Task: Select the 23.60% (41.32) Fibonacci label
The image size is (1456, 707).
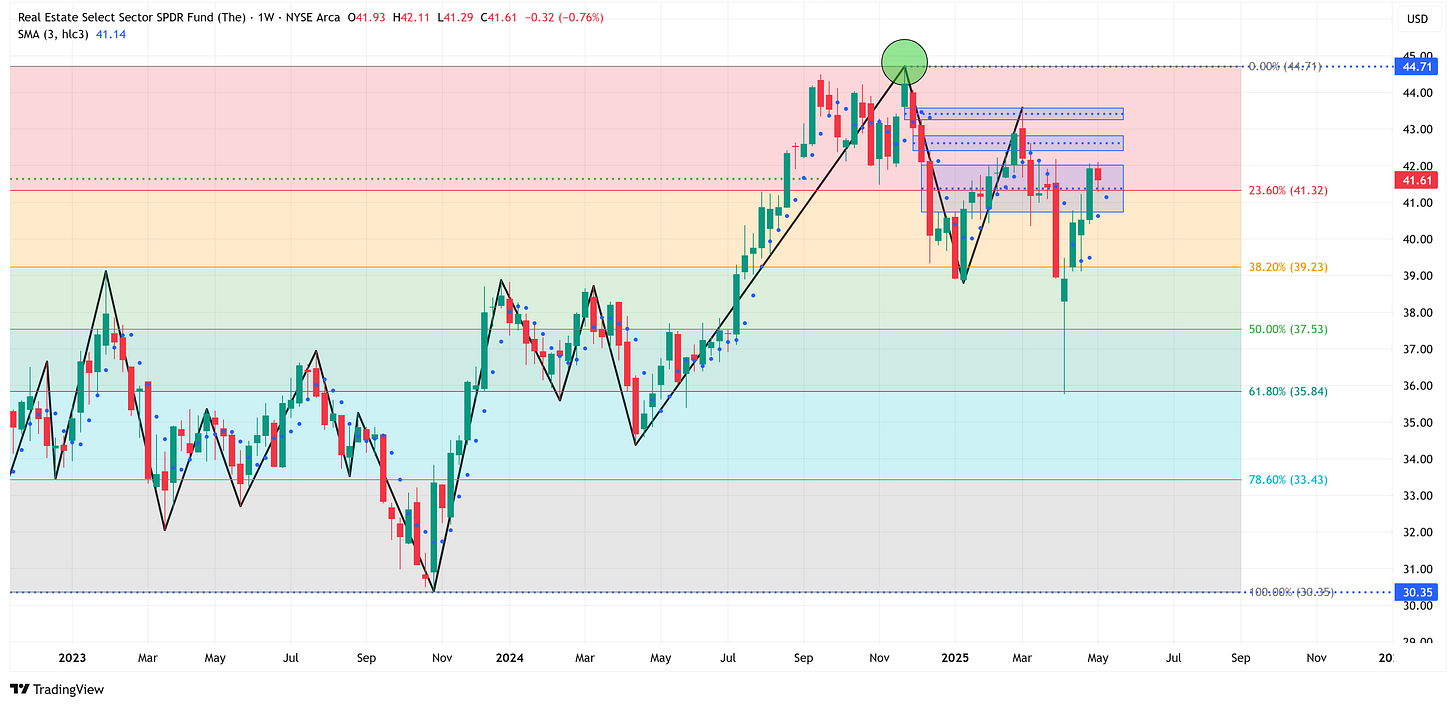Action: [1288, 190]
